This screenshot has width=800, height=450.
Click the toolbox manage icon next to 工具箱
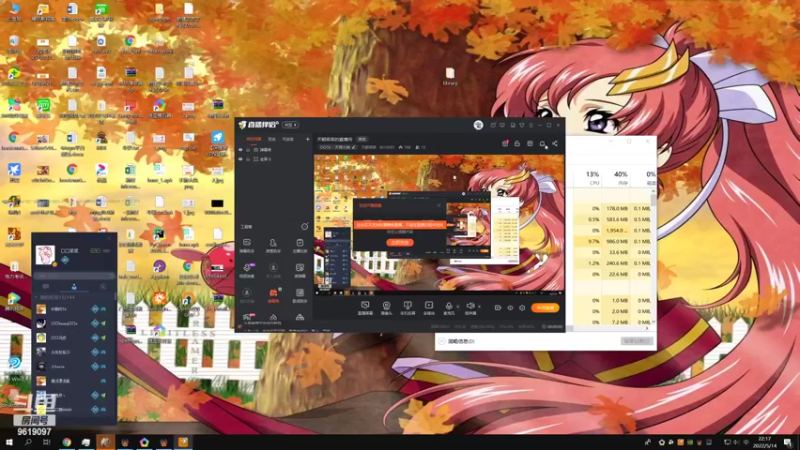(x=305, y=227)
